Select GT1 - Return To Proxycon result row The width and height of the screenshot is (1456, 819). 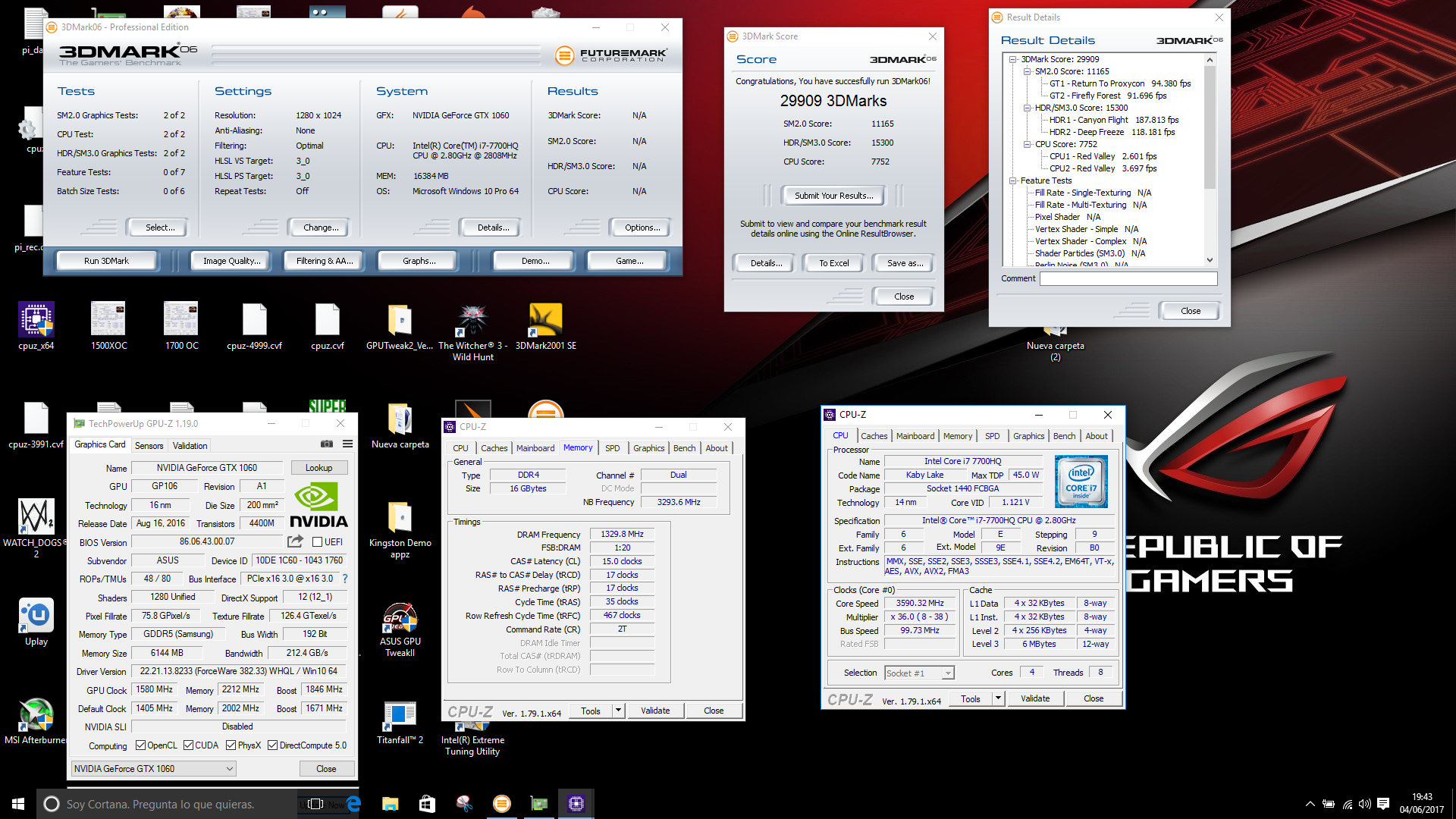point(1119,83)
